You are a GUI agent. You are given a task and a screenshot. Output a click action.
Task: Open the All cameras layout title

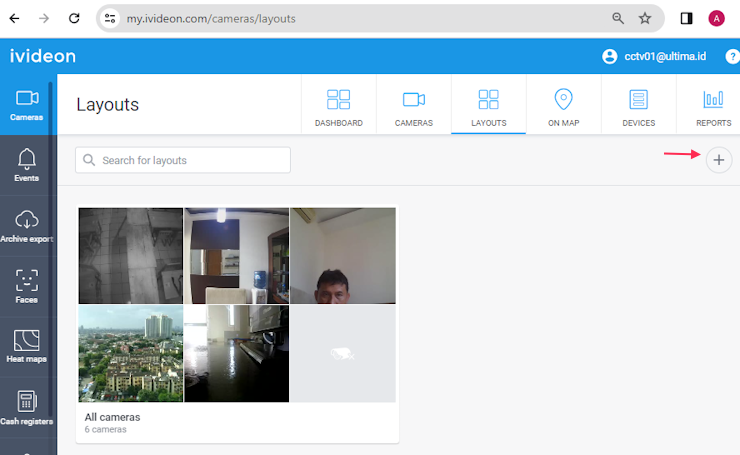coord(112,417)
